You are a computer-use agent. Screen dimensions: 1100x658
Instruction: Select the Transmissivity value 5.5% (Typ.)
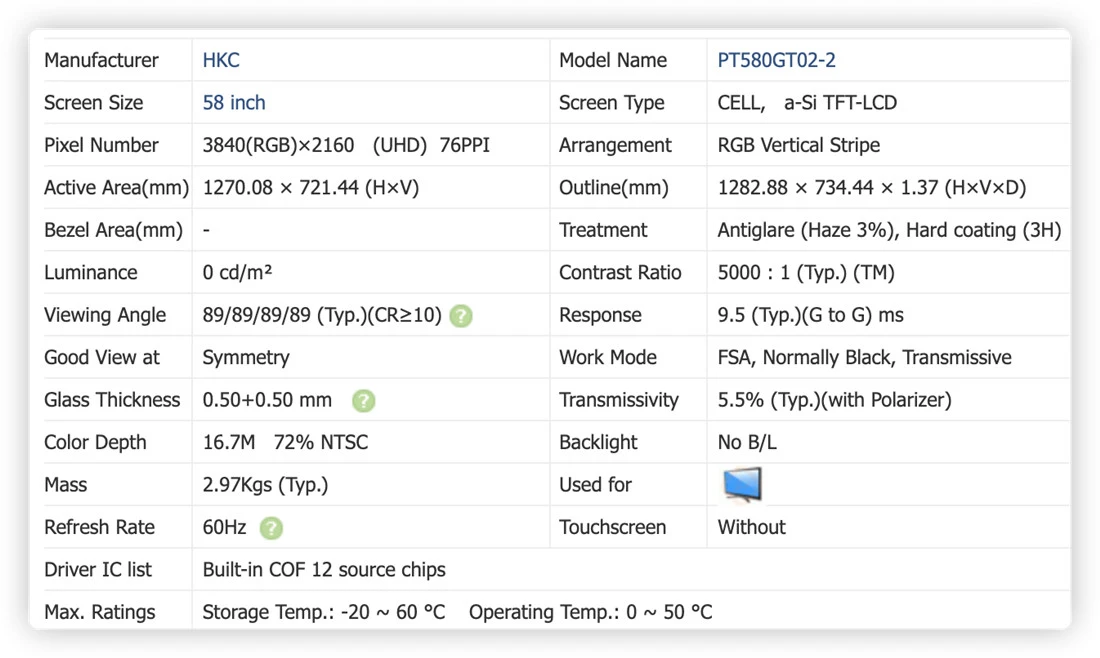coord(769,400)
